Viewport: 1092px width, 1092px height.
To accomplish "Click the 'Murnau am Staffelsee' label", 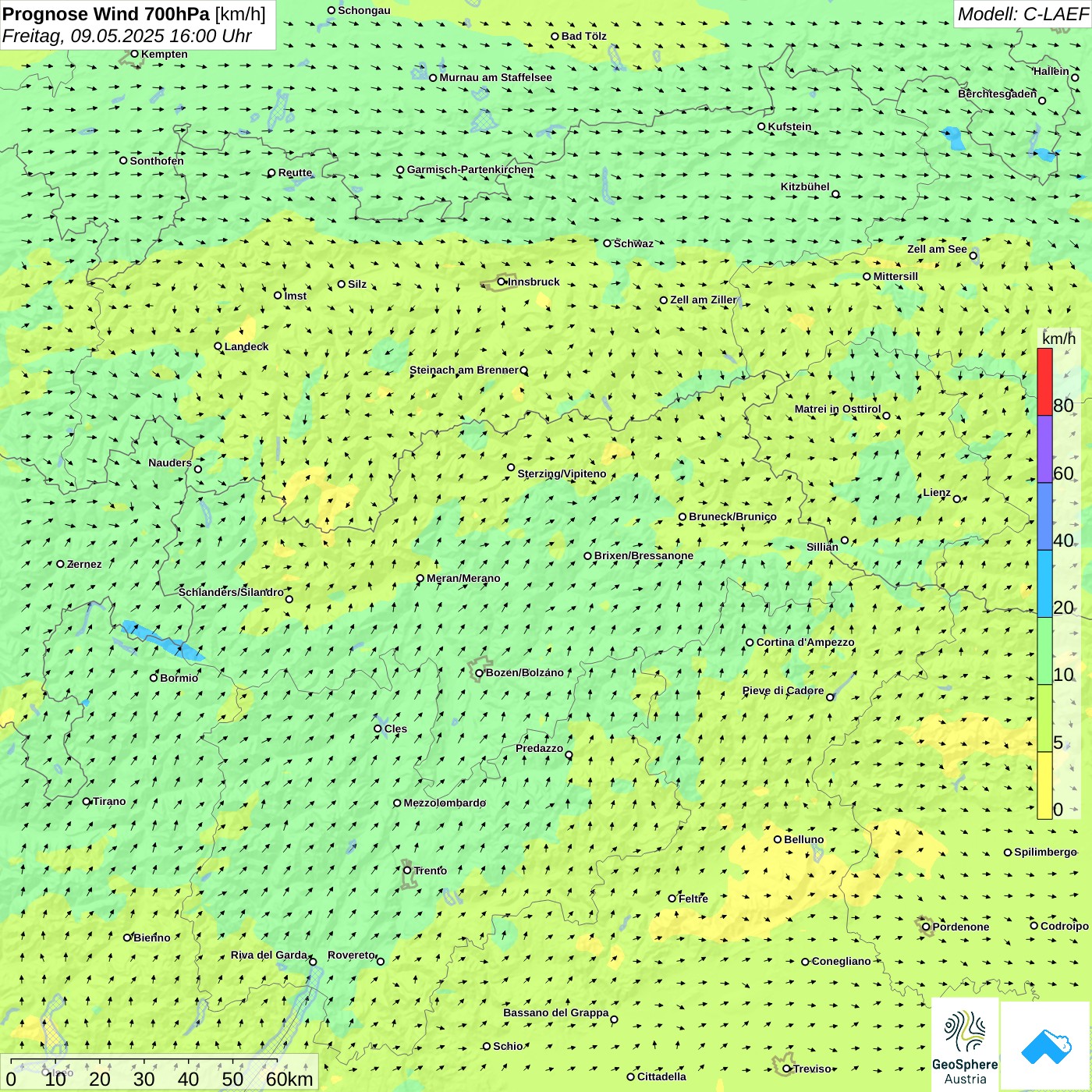I will [495, 77].
